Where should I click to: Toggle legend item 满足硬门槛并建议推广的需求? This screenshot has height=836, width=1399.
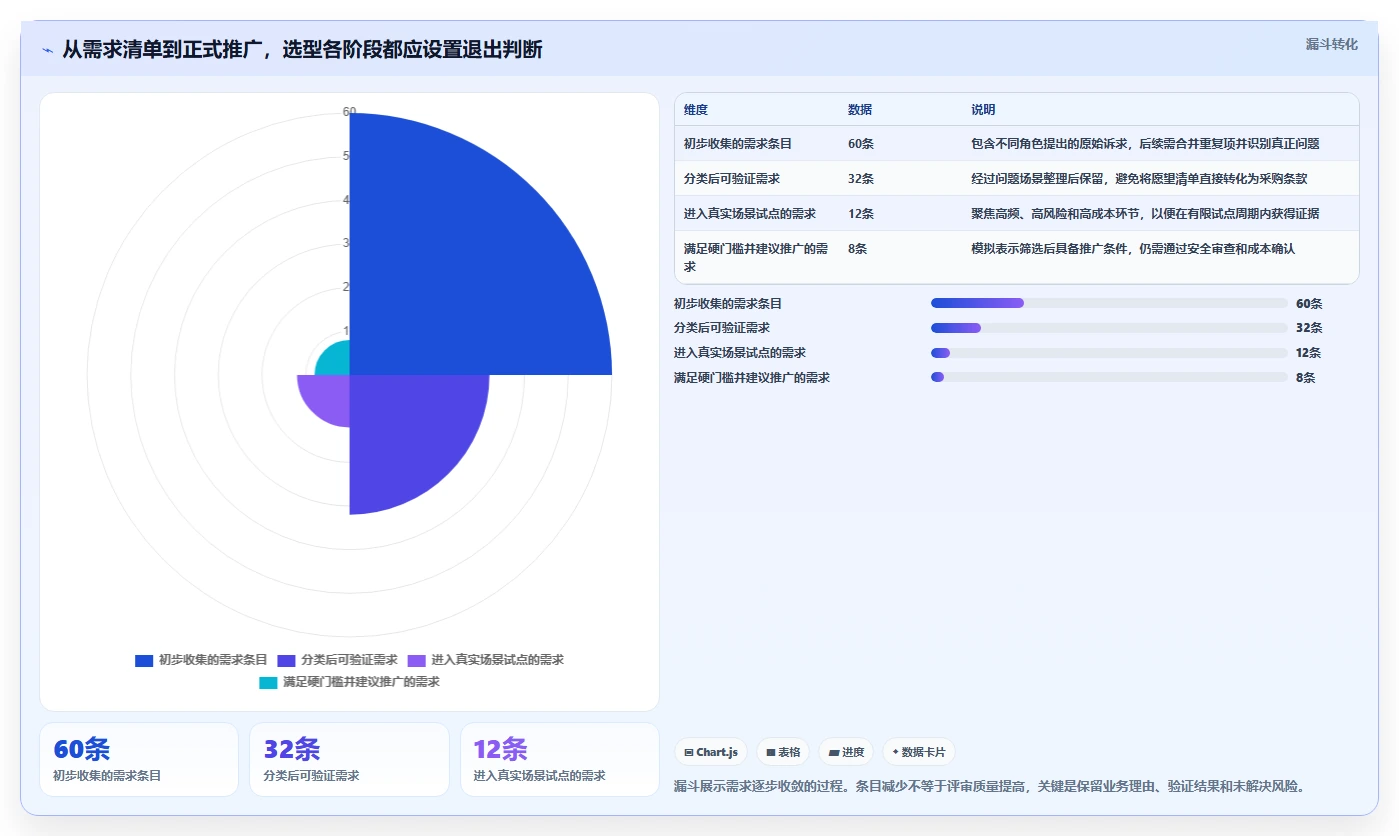tap(349, 682)
